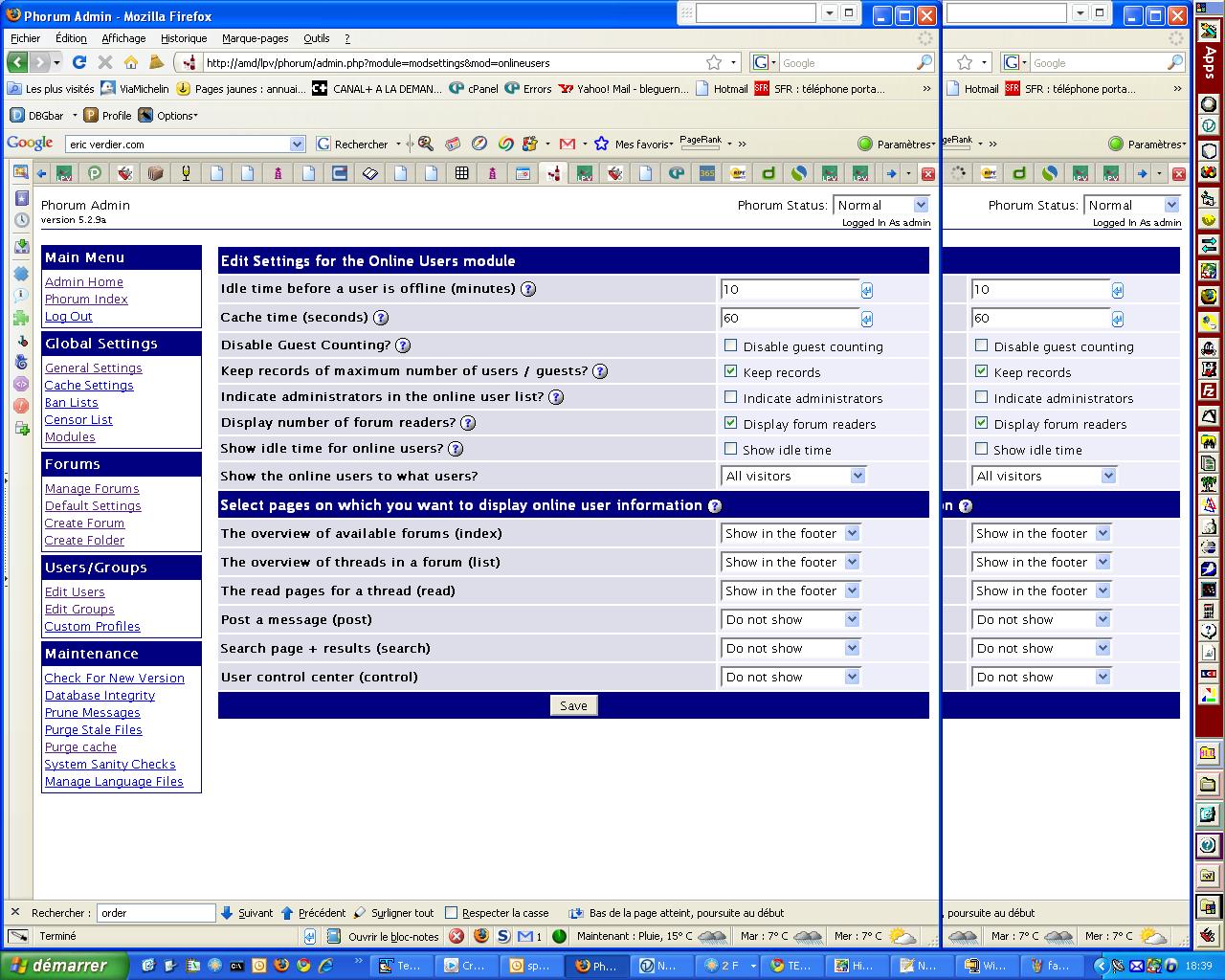Bookmark page using the address bar star
The image size is (1225, 980).
coord(714,62)
